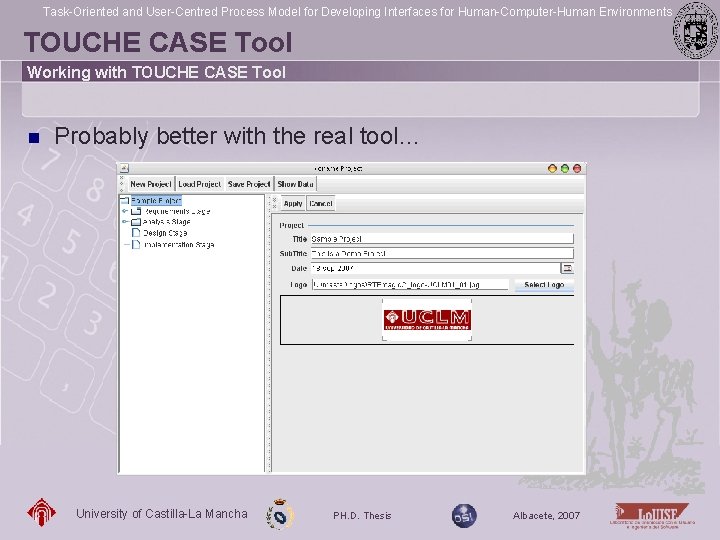Viewport: 720px width, 540px height.
Task: Click into the Logo path field
Action: click(411, 285)
